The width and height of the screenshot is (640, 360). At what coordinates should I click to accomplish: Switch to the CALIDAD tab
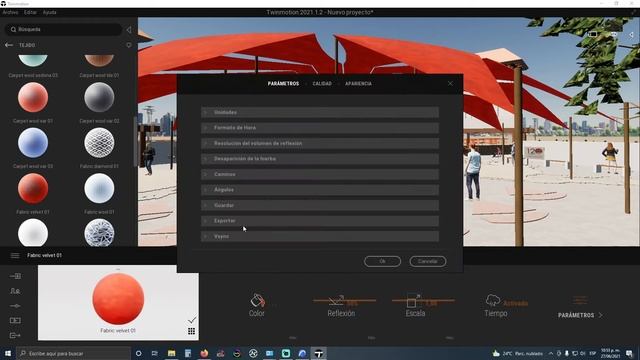[x=322, y=83]
